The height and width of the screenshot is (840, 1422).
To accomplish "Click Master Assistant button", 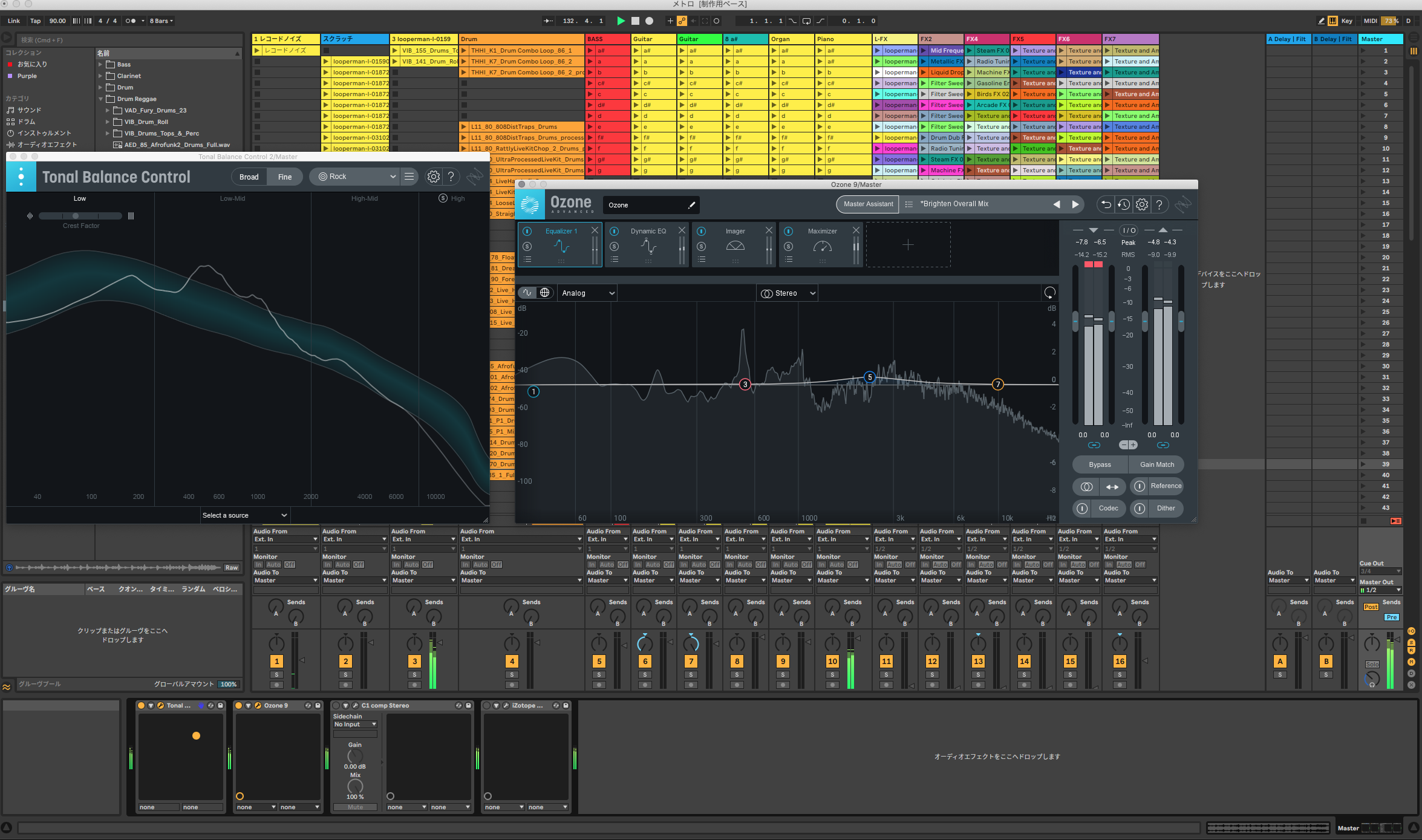I will point(868,204).
